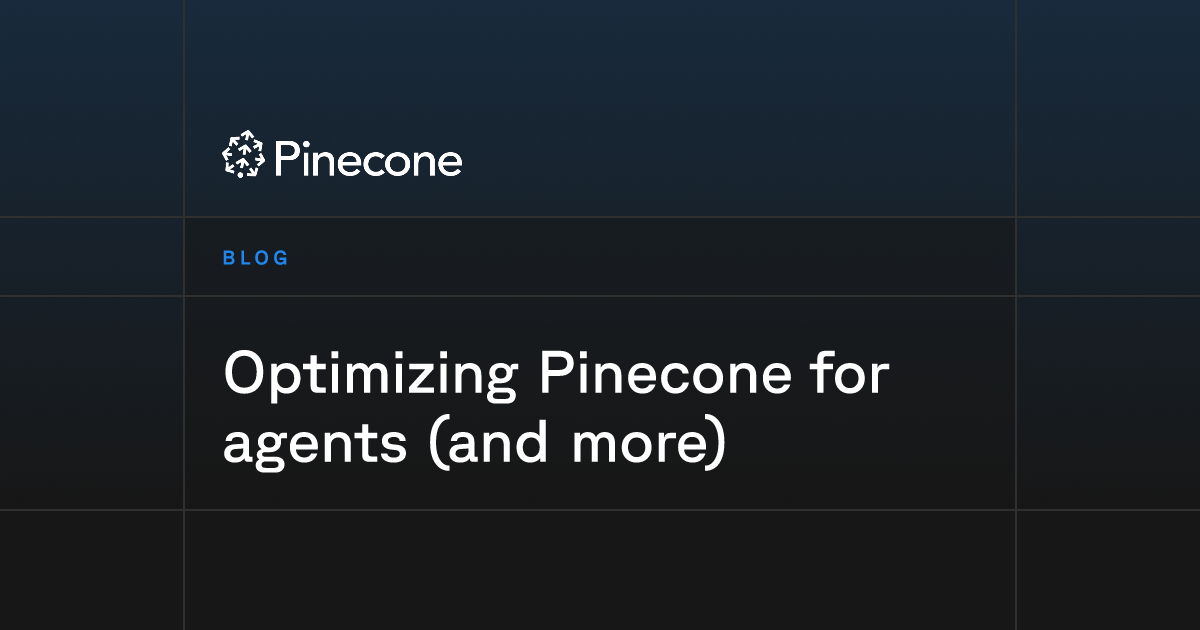Click the blank margin cell left of BLOG
This screenshot has width=1200, height=630.
coord(91,257)
